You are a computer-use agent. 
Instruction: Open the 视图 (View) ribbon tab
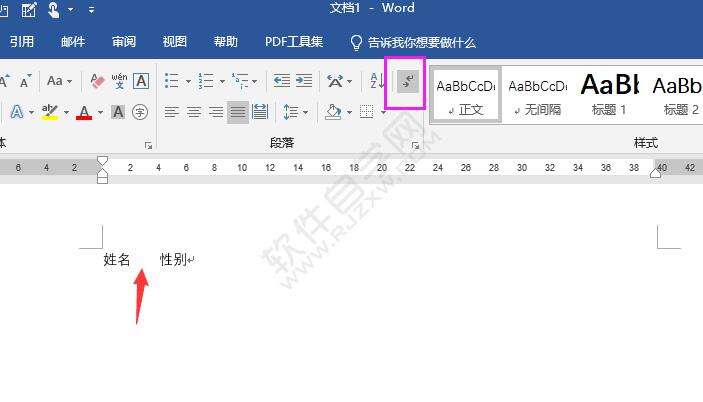[x=174, y=42]
